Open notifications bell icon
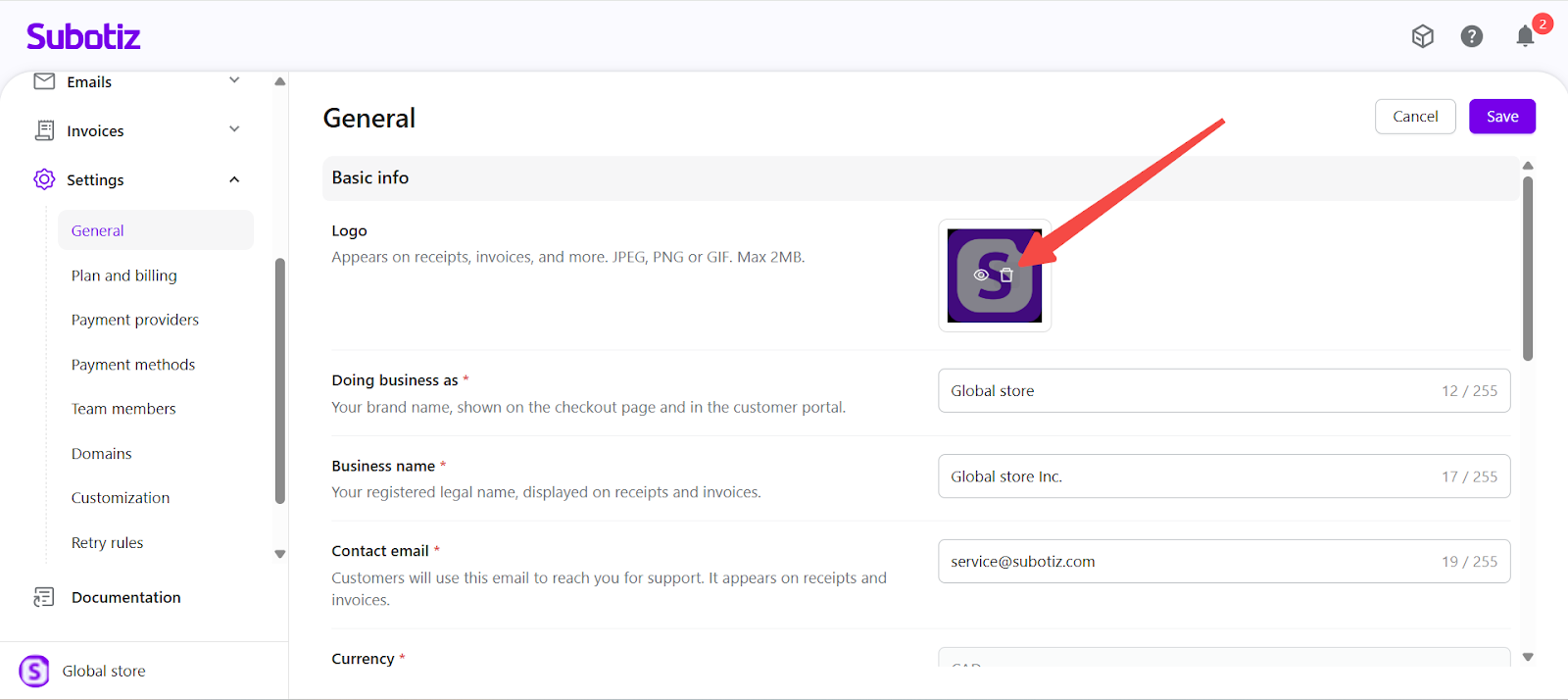Image resolution: width=1568 pixels, height=700 pixels. [x=1525, y=36]
